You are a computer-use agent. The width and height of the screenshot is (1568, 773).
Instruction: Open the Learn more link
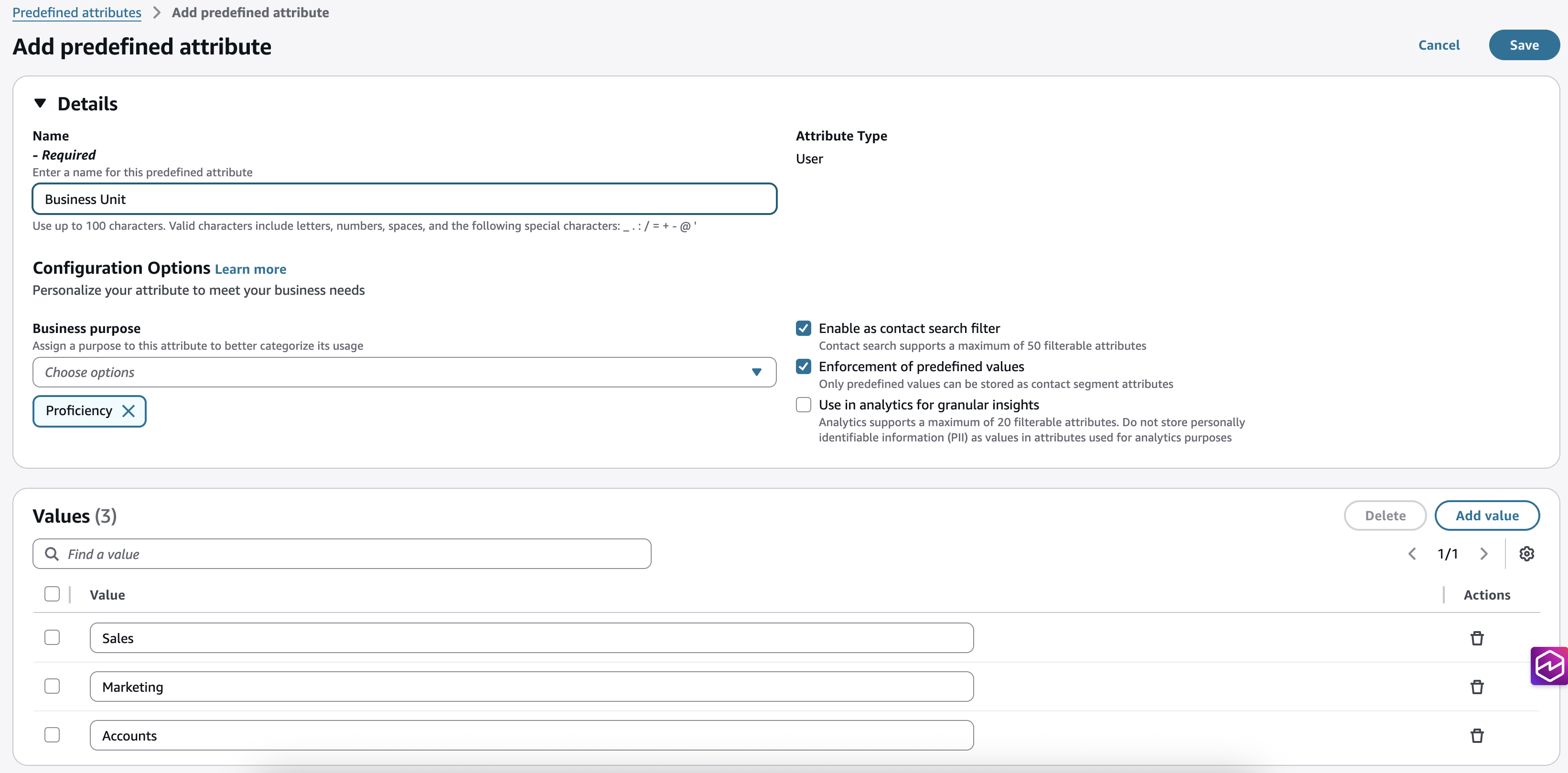coord(250,269)
